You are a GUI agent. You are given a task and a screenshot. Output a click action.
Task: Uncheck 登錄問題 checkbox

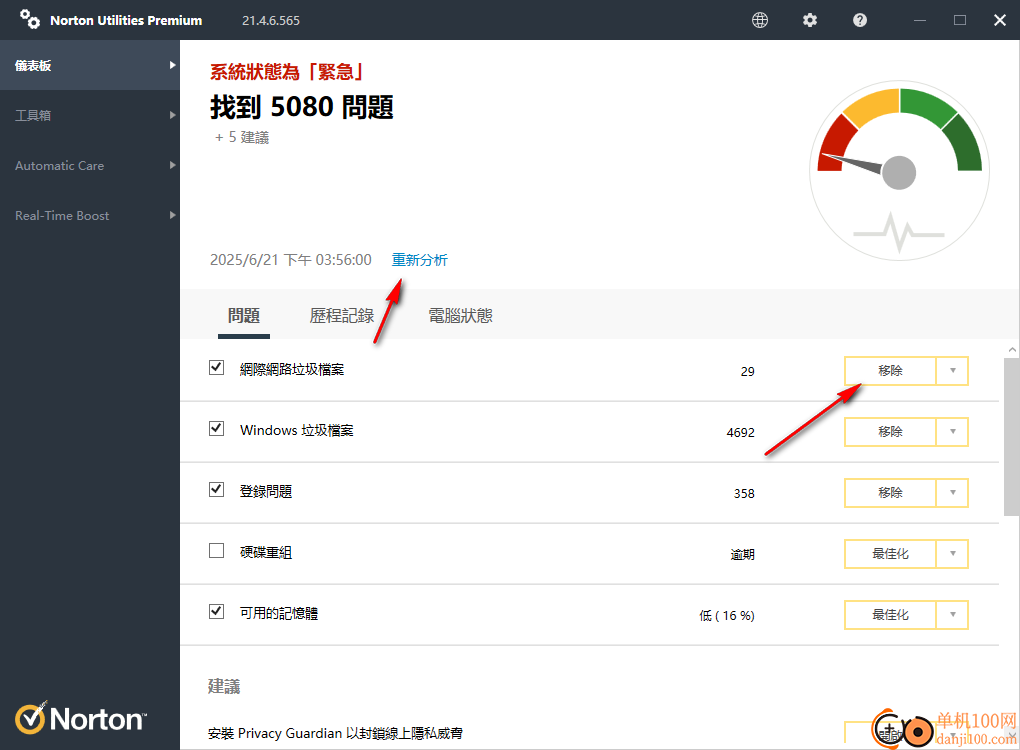[217, 489]
